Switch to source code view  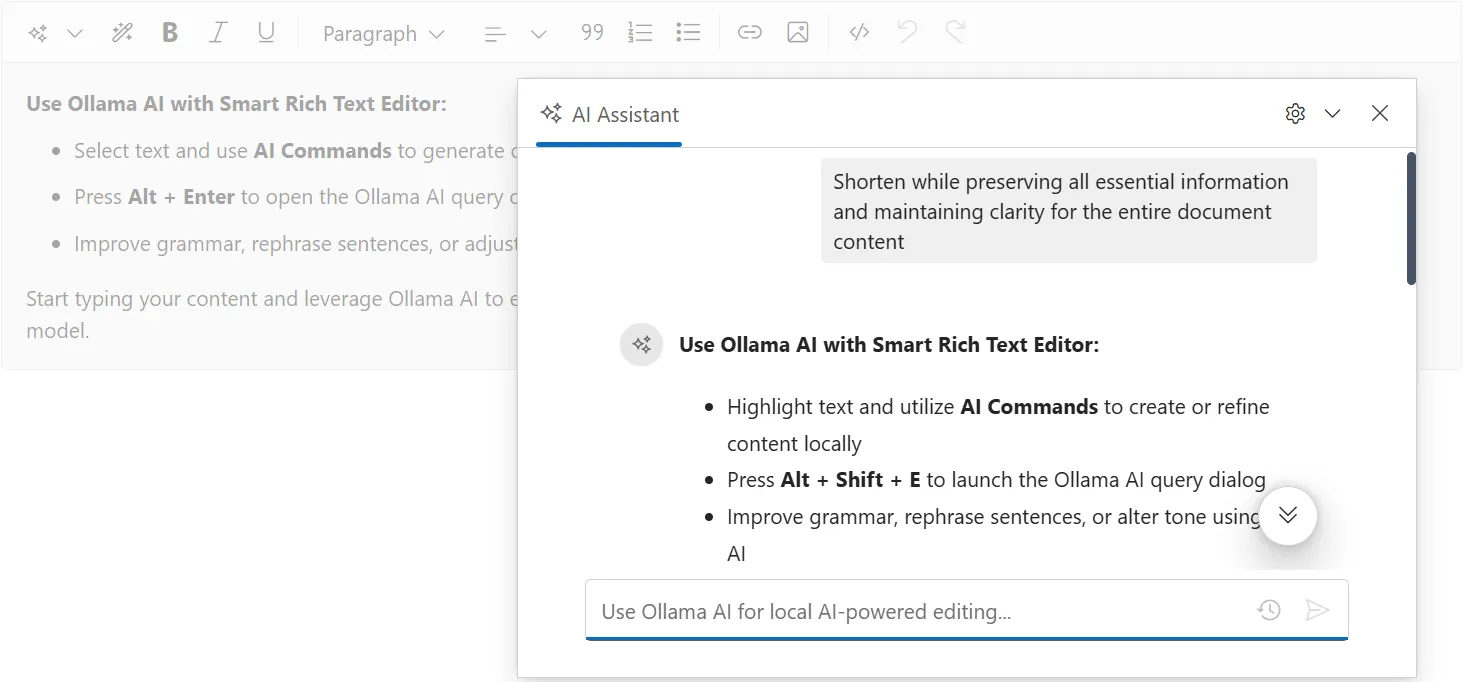click(x=858, y=33)
